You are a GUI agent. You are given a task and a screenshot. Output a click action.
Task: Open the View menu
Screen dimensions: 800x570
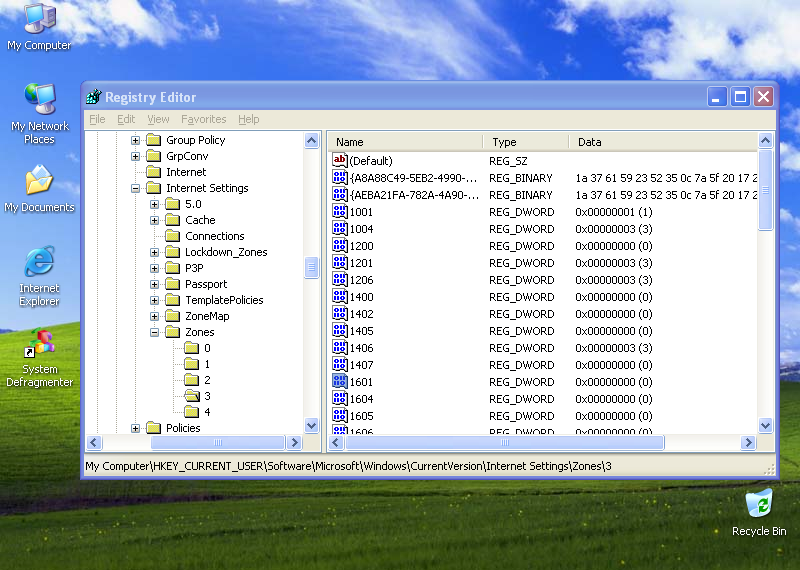point(158,119)
